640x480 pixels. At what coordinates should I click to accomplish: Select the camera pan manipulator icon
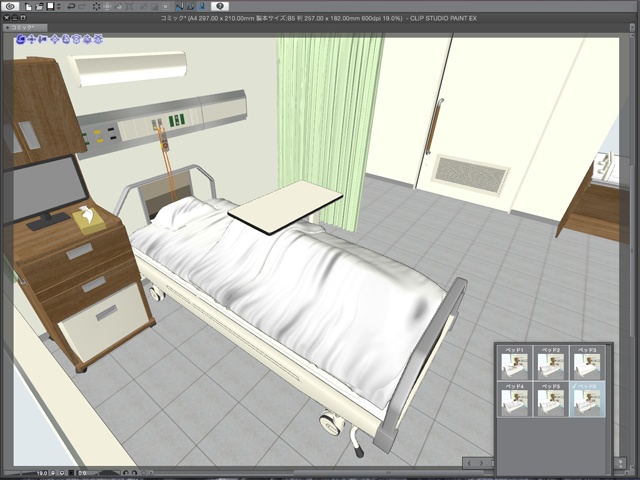click(32, 39)
